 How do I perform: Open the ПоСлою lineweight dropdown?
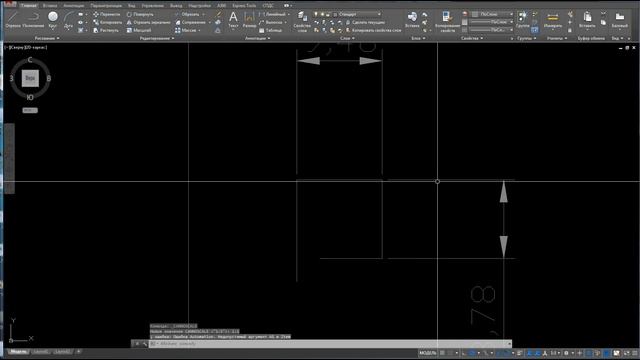tap(492, 22)
